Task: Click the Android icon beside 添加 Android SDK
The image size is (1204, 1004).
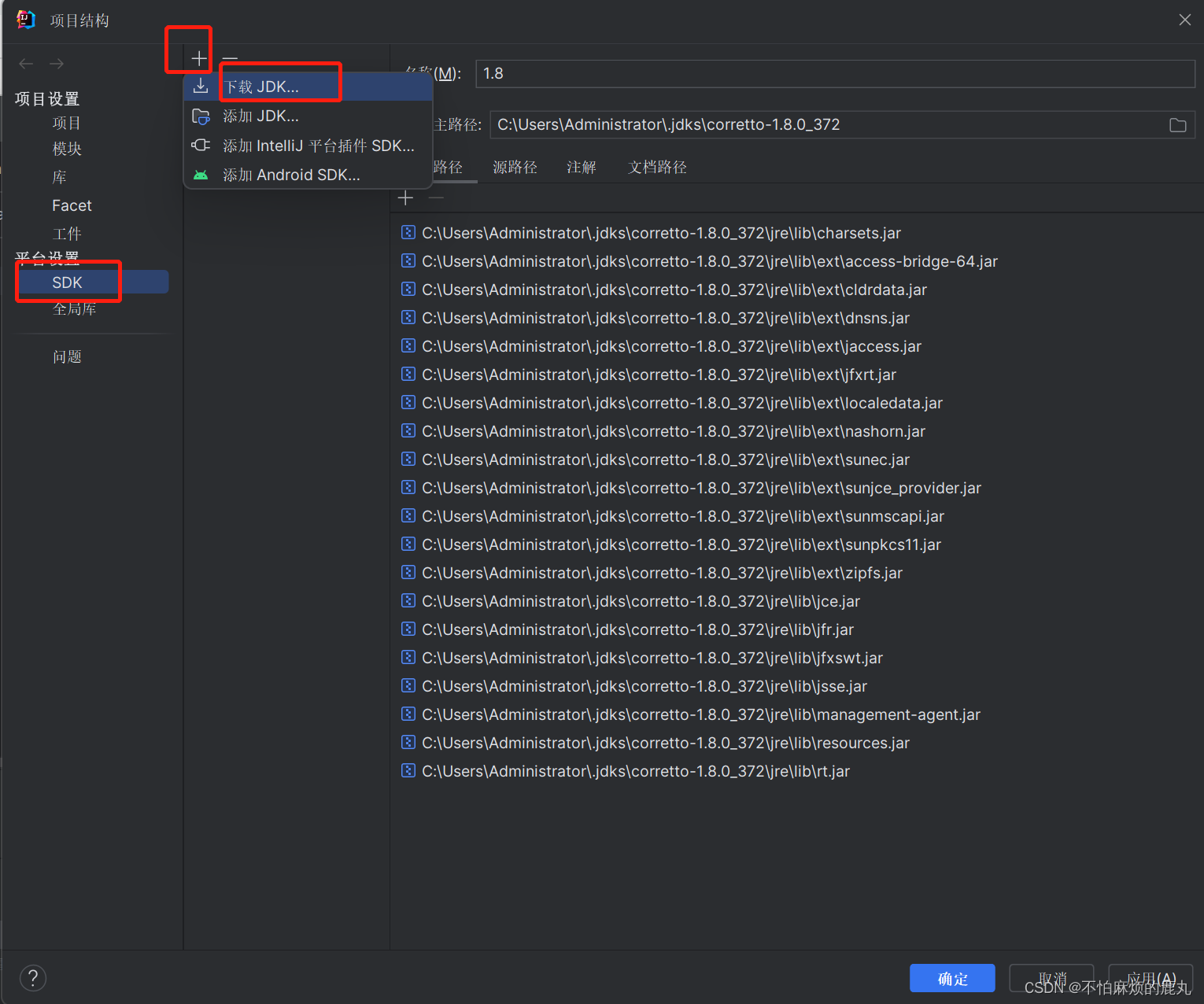Action: click(x=201, y=175)
